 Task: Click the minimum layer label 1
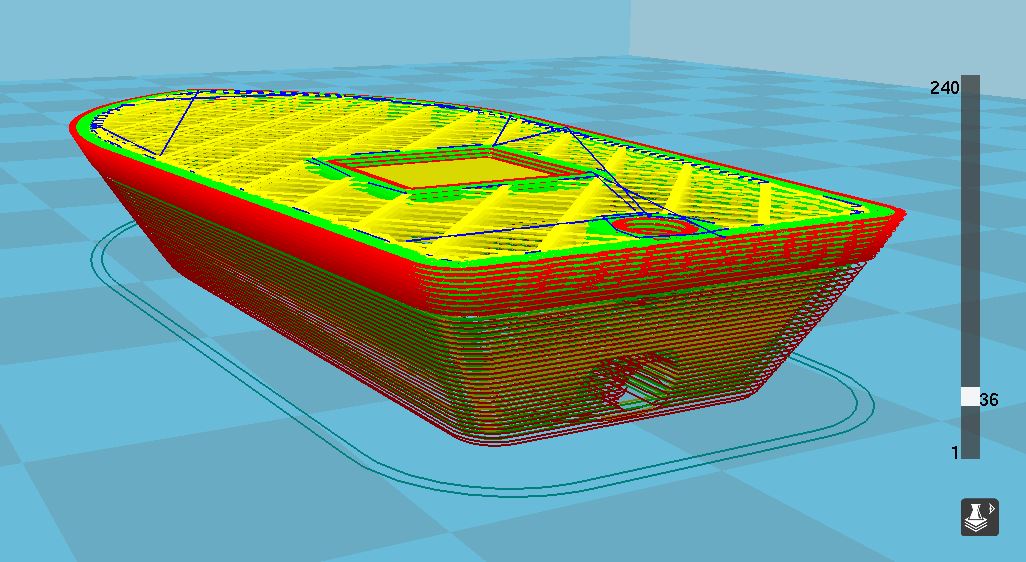955,453
